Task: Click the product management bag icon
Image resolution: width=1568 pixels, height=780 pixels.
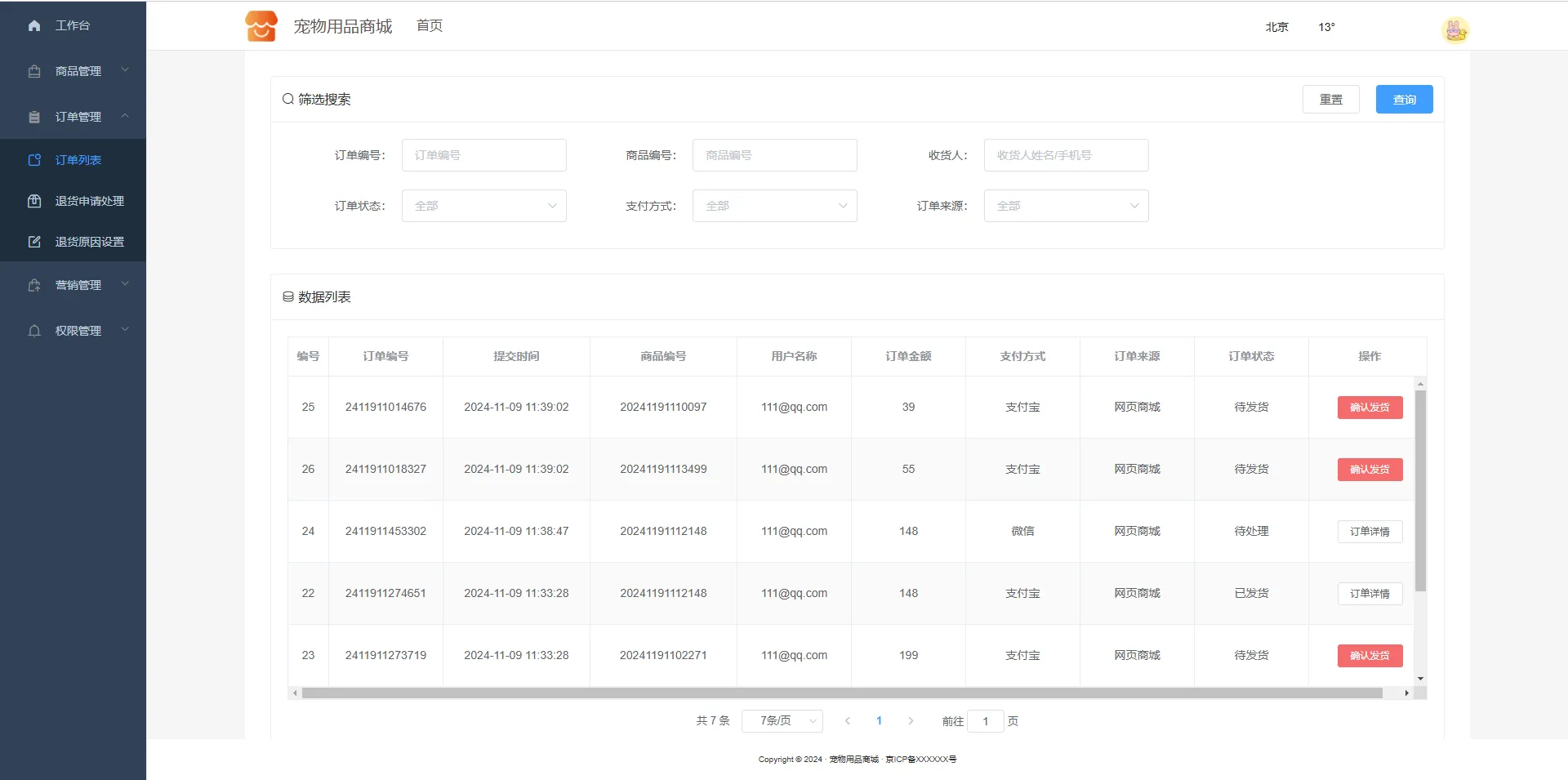Action: click(34, 71)
